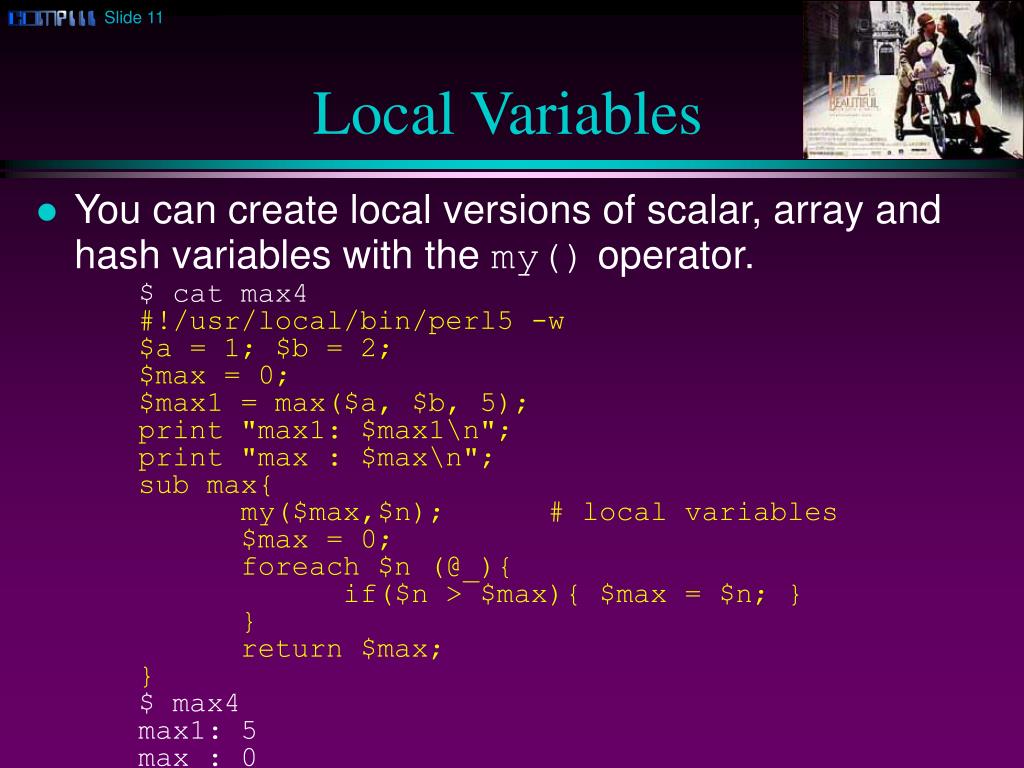Viewport: 1024px width, 768px height.
Task: Click the 'my($max,$n);' declaration
Action: point(342,513)
